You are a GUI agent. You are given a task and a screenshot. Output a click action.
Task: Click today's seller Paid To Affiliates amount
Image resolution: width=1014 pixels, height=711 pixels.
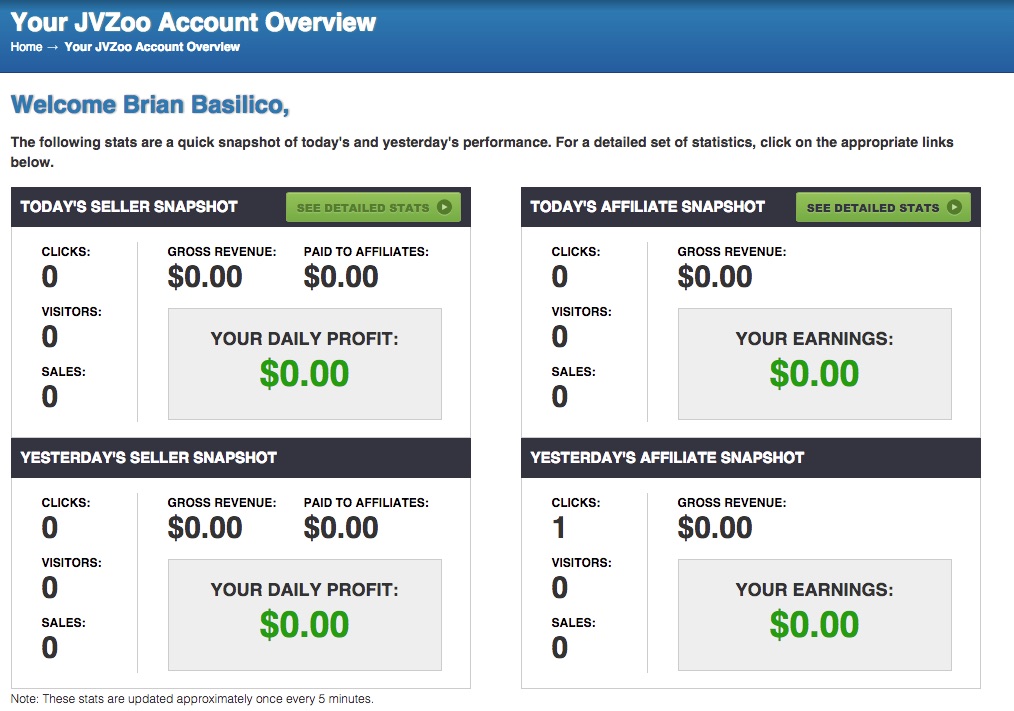click(x=341, y=277)
